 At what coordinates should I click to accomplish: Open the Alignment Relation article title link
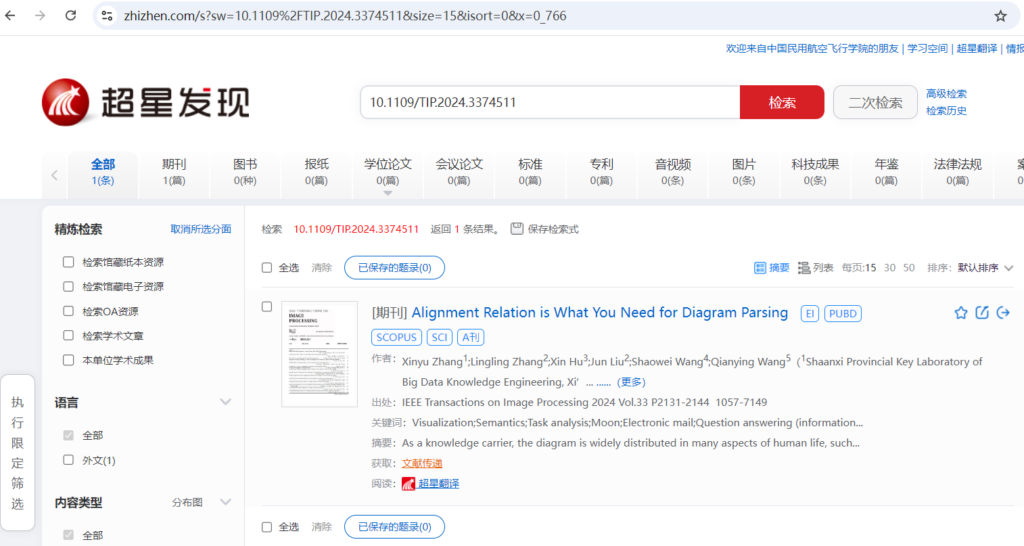(x=599, y=313)
